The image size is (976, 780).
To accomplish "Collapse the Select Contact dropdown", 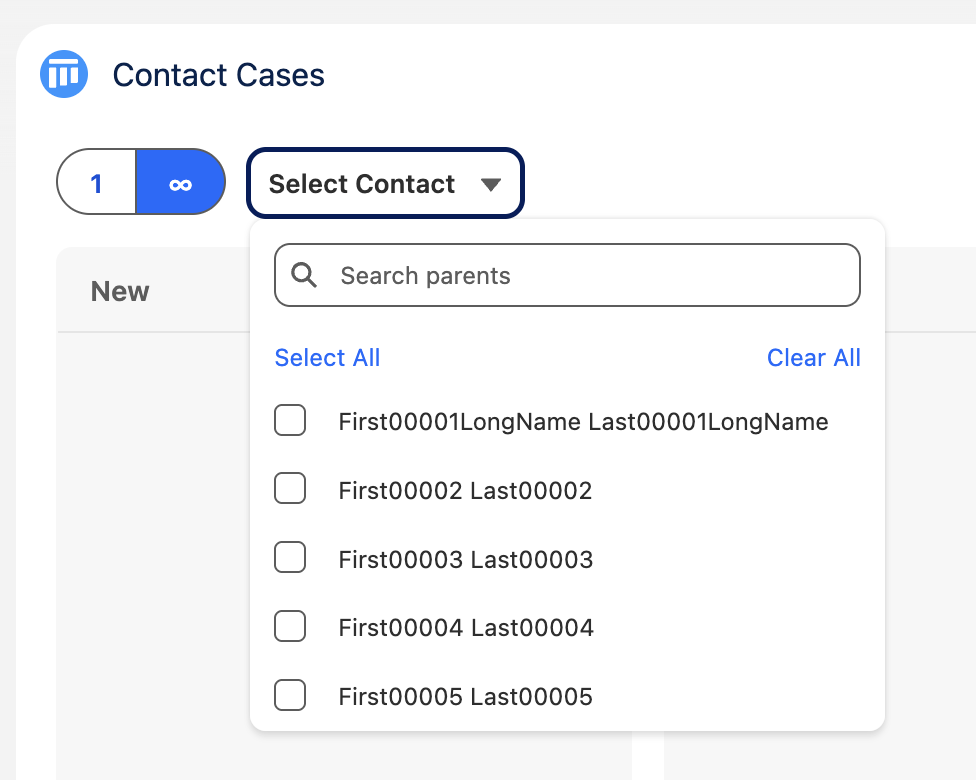I will pos(385,183).
